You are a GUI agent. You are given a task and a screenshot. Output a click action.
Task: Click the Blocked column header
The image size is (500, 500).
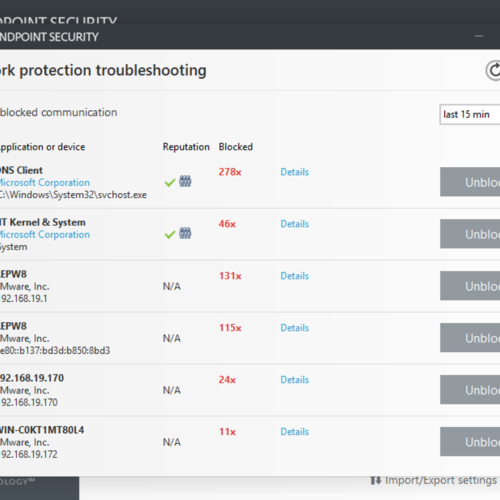pos(236,147)
